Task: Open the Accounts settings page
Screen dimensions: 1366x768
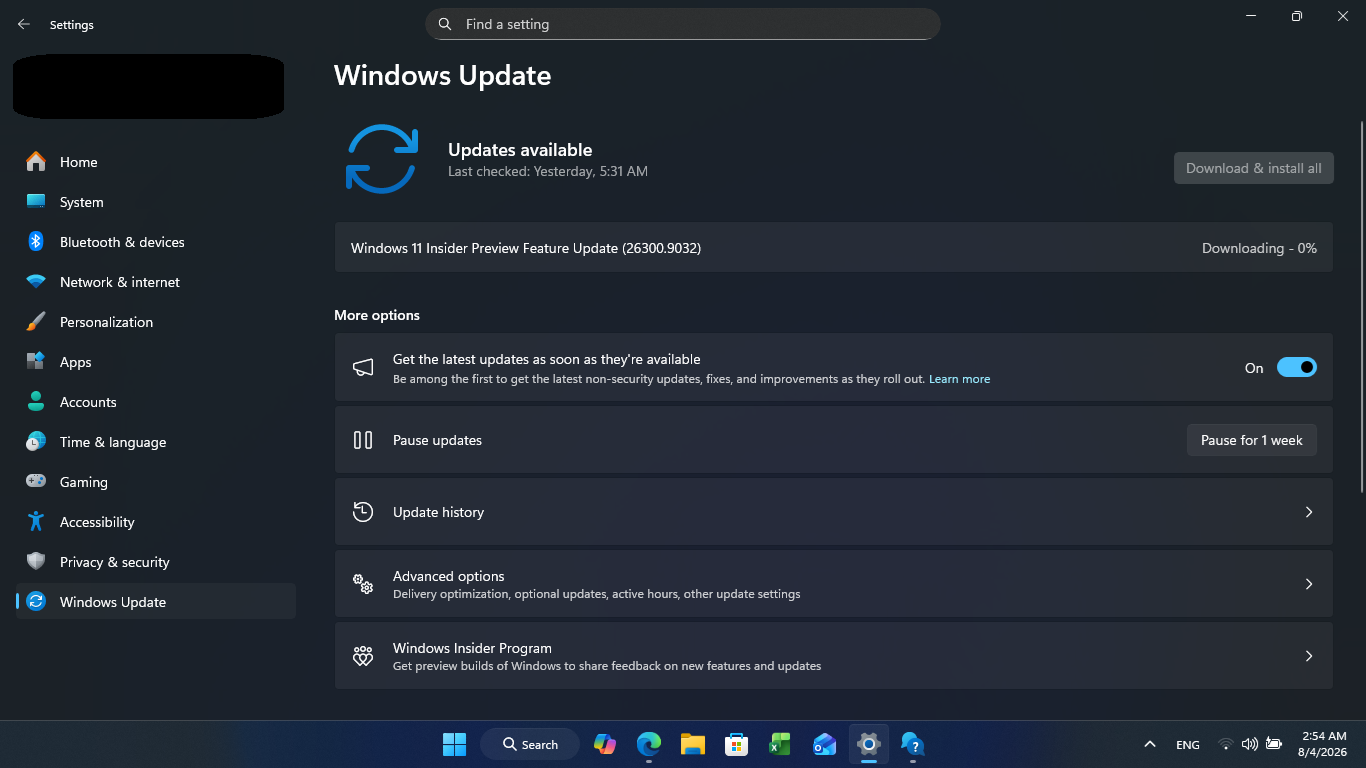Action: [x=156, y=402]
